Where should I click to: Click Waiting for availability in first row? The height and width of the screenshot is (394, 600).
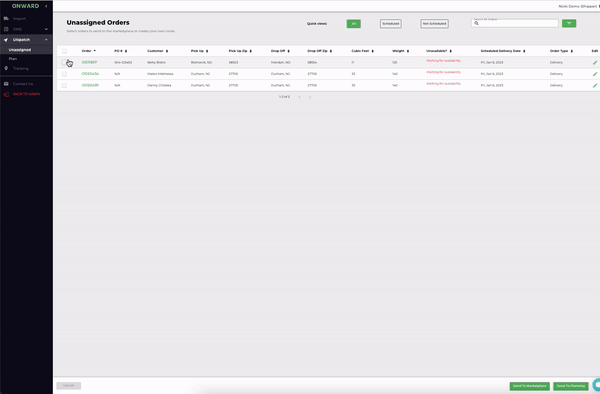pos(443,61)
